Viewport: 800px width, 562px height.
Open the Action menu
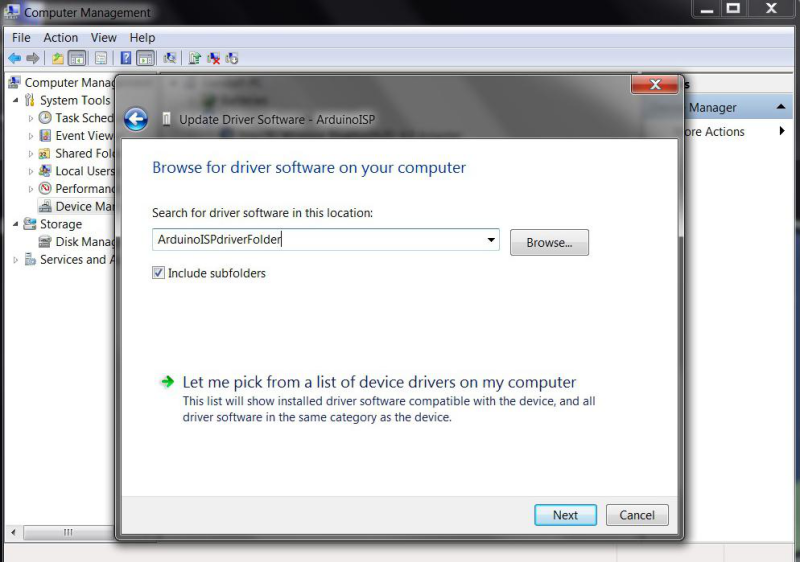tap(61, 37)
